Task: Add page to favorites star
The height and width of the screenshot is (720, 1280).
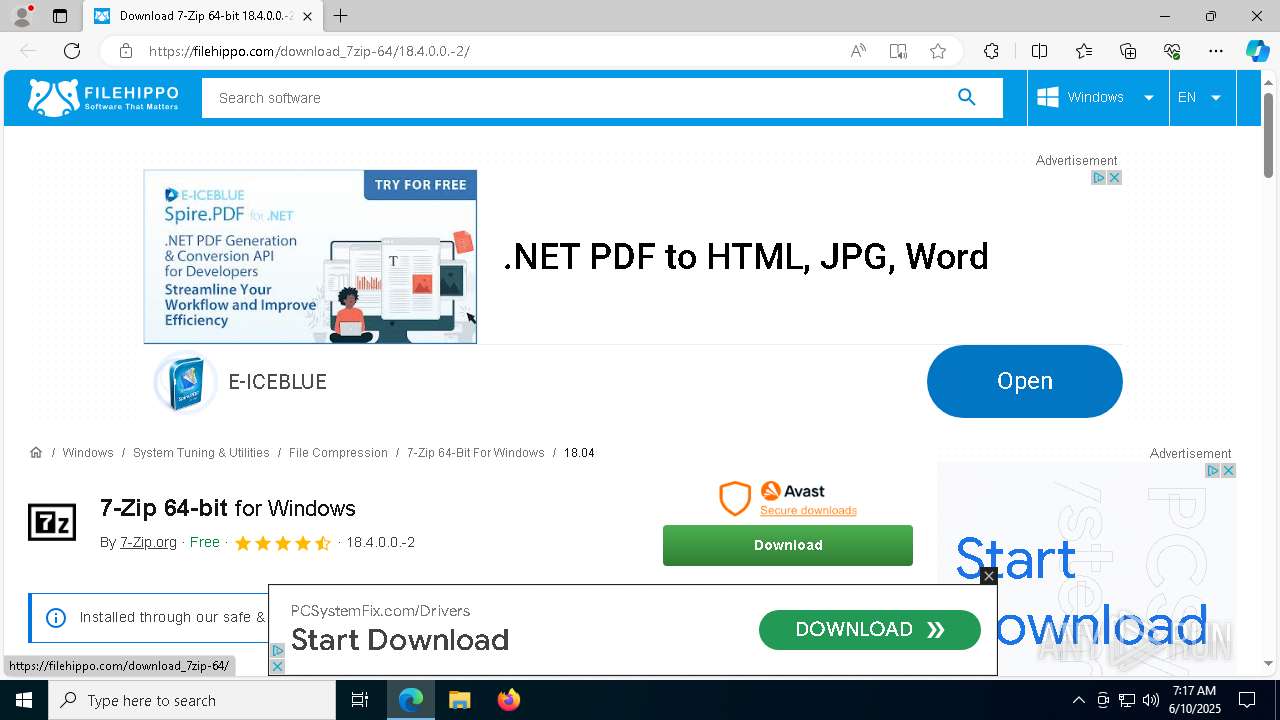Action: (x=938, y=51)
